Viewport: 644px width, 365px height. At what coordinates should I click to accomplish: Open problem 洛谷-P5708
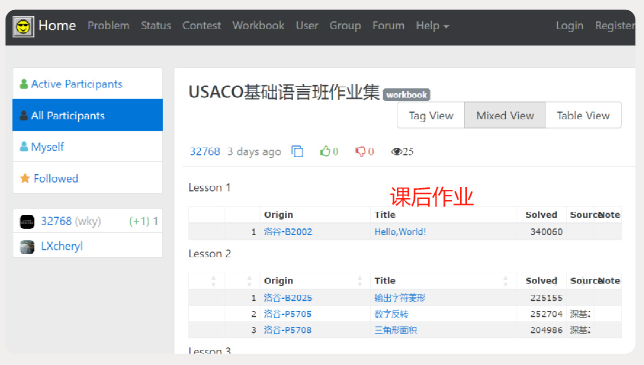[288, 330]
